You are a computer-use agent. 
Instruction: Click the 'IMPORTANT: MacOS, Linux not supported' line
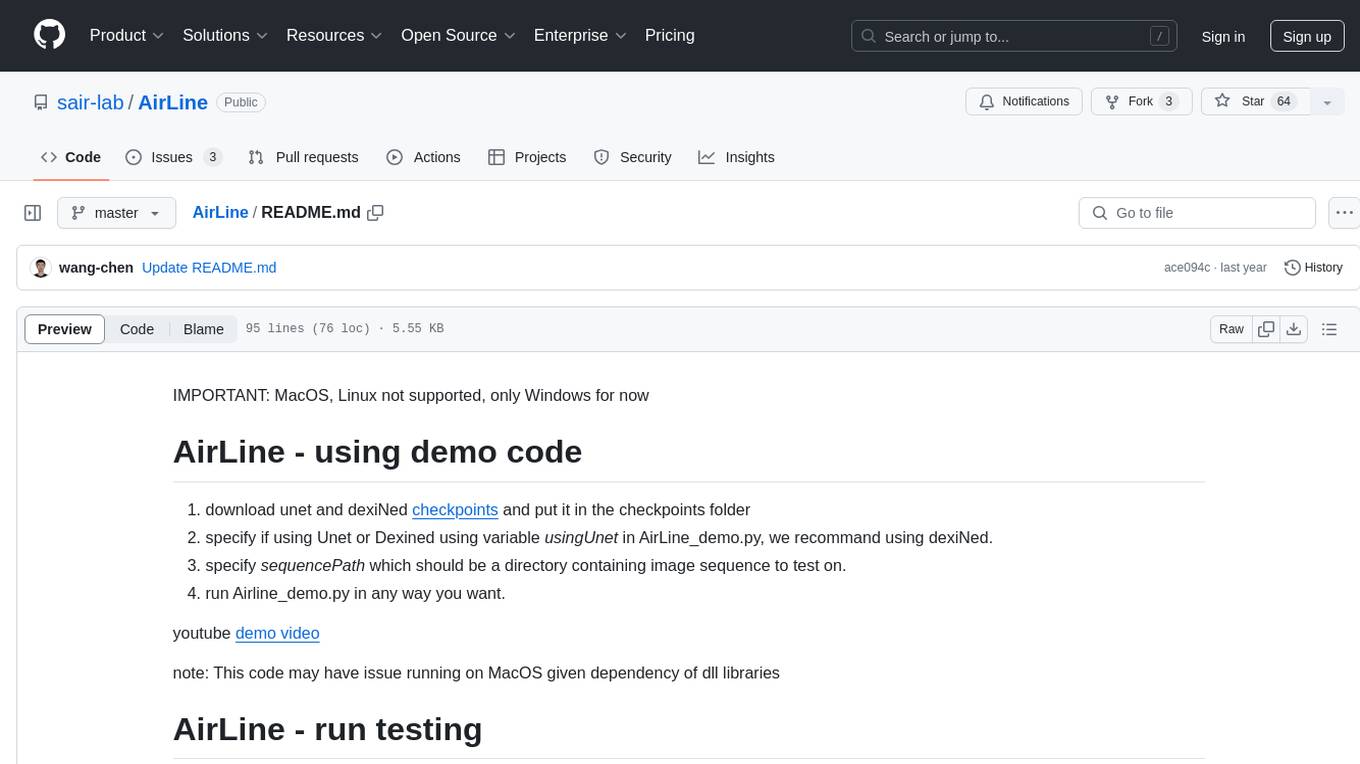(411, 395)
